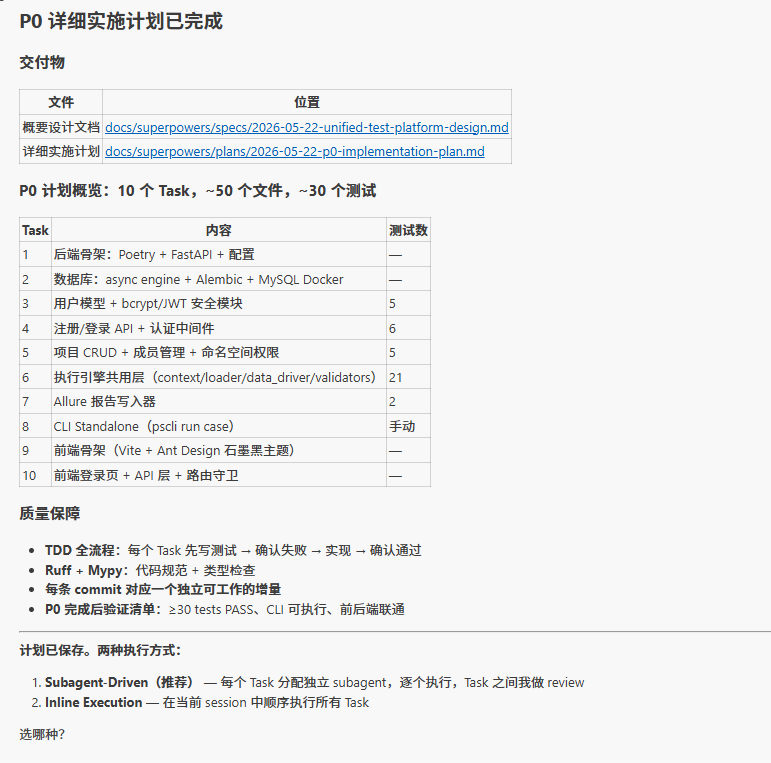Select the '用户模型 + bcrypt/JWT 安全模块' cell

(x=219, y=303)
